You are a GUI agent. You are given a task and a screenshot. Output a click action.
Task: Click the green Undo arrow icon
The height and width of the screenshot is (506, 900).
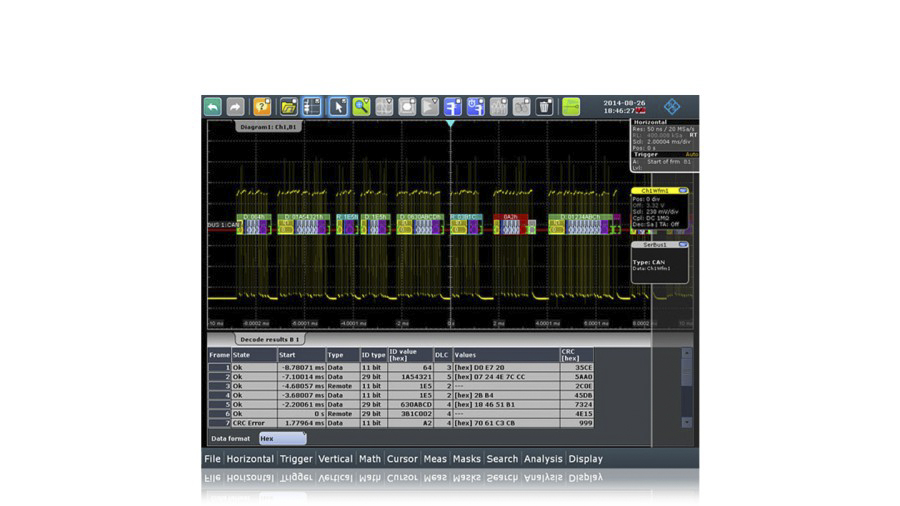(213, 107)
